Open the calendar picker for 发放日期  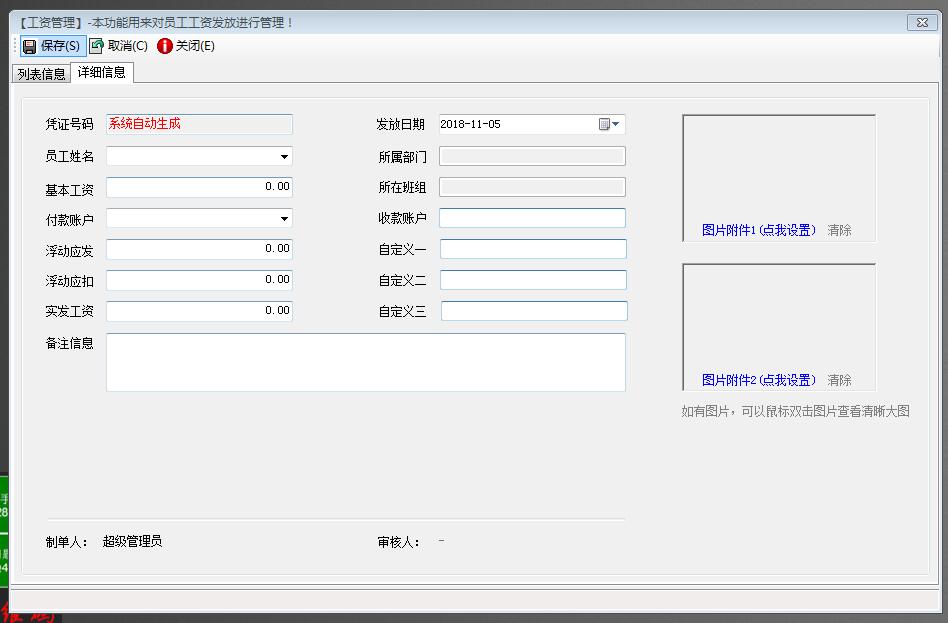click(609, 125)
